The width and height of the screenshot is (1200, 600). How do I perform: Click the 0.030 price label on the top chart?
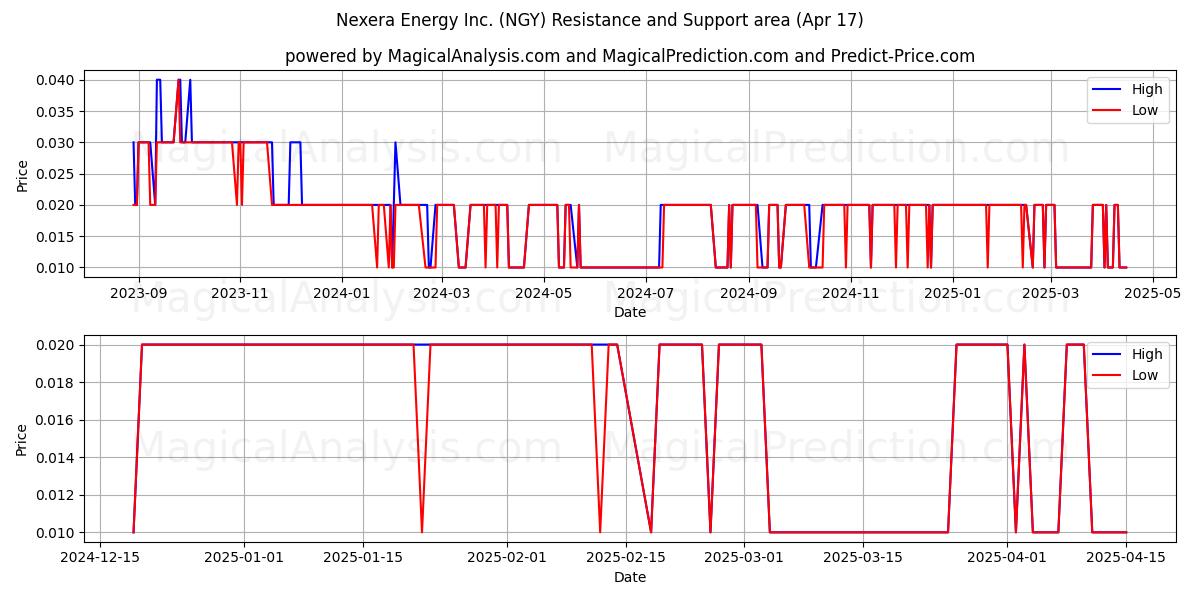click(57, 143)
